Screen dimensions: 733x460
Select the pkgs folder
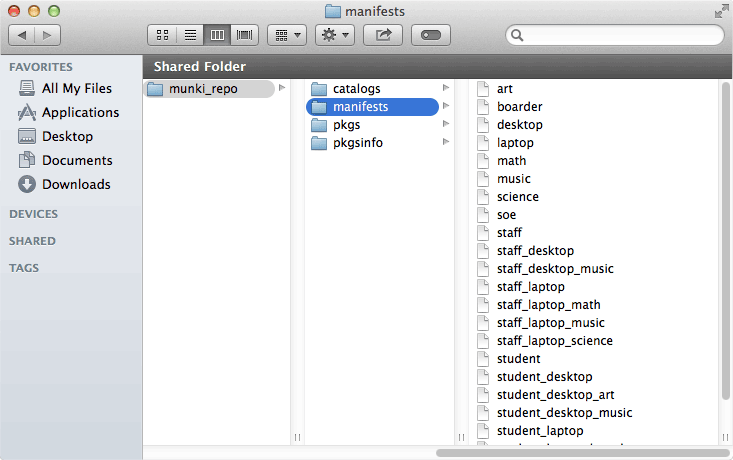point(346,125)
